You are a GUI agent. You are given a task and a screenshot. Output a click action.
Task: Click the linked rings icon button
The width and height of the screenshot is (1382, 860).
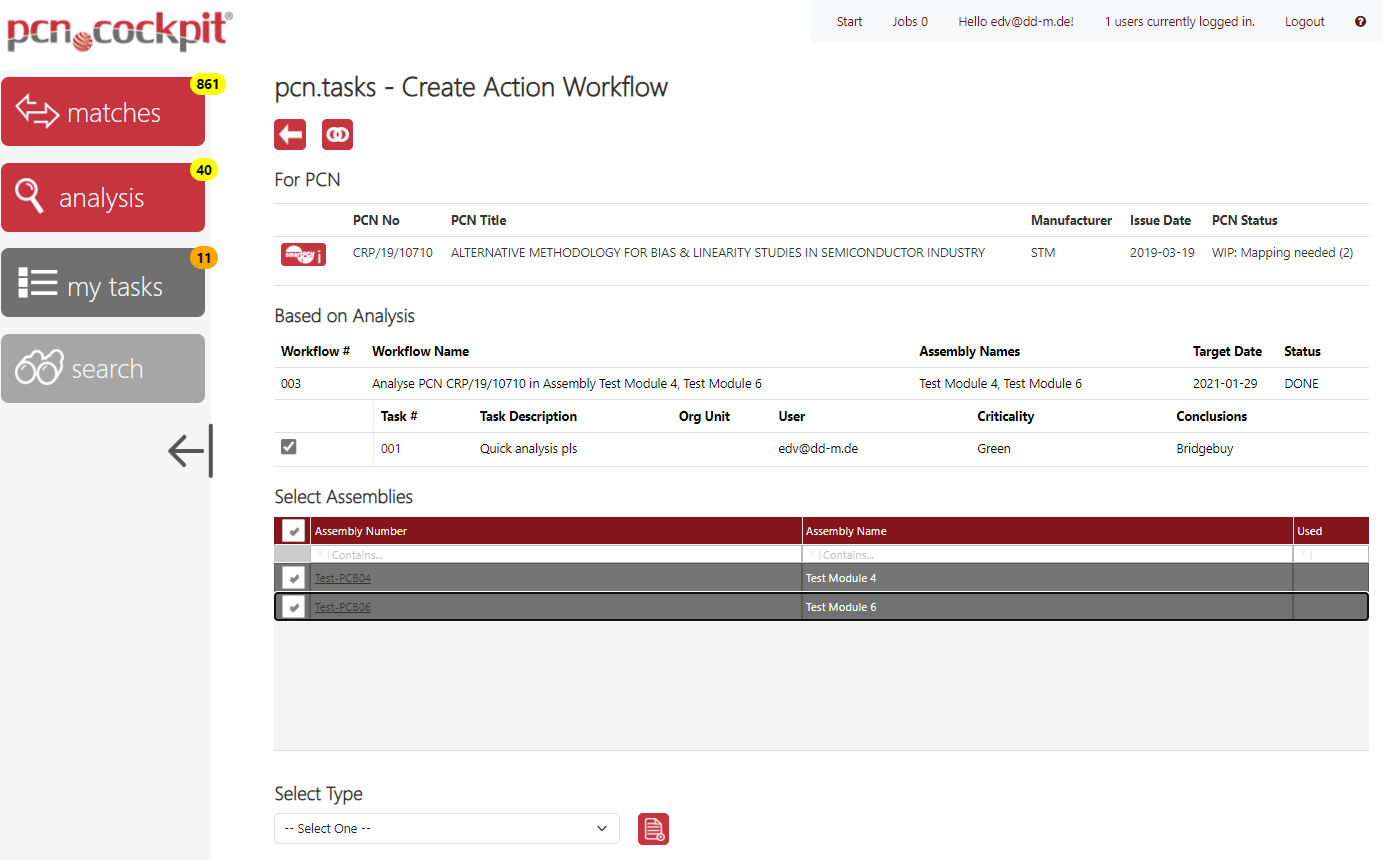(337, 135)
